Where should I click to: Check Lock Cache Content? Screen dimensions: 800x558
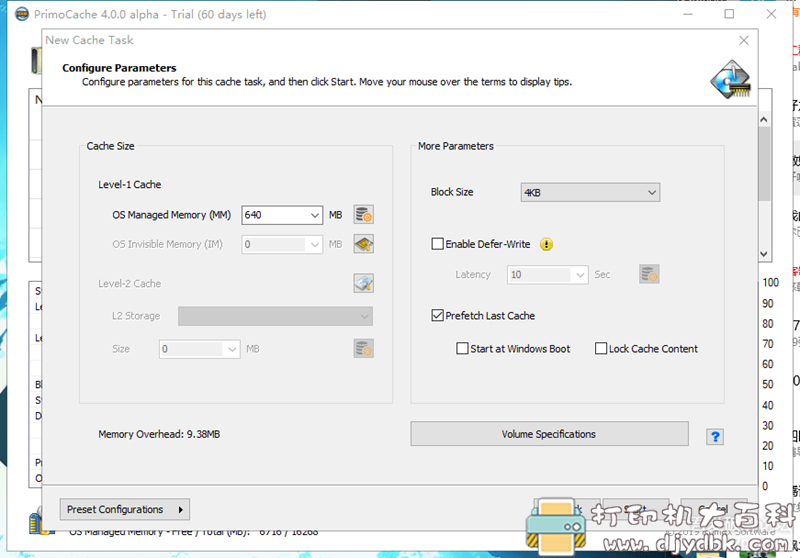tap(601, 348)
